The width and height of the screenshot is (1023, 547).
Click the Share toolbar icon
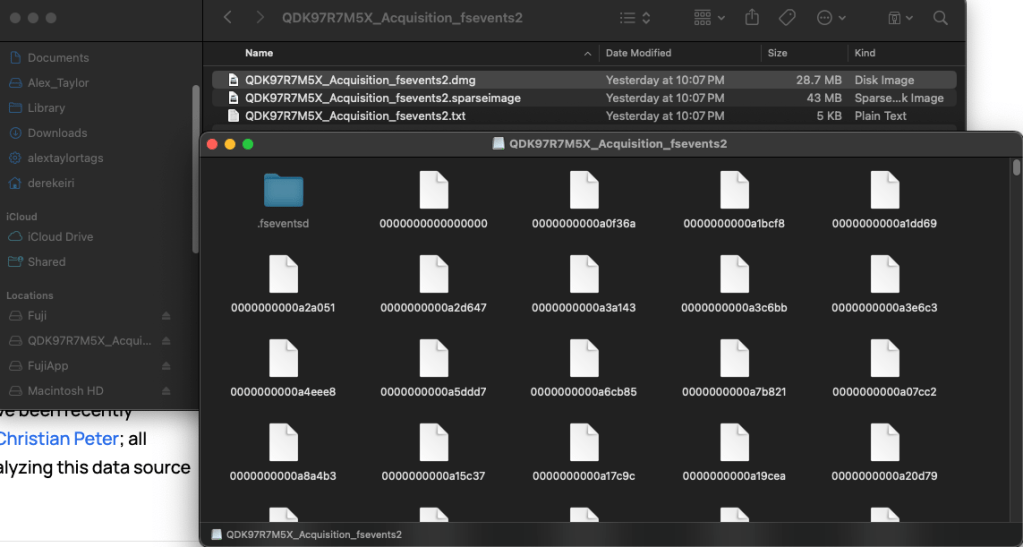(752, 18)
